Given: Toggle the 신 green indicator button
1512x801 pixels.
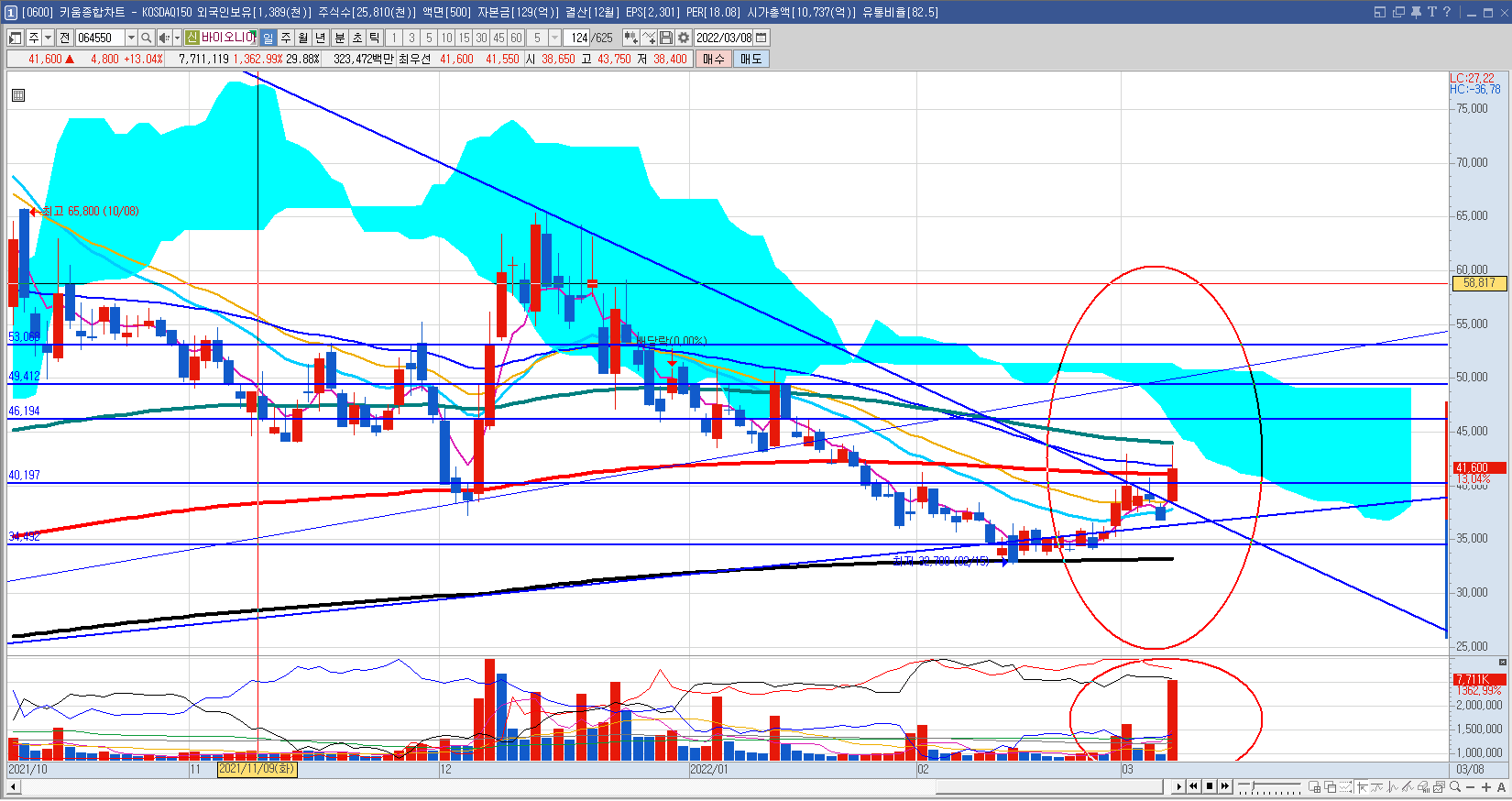Looking at the screenshot, I should (x=192, y=38).
